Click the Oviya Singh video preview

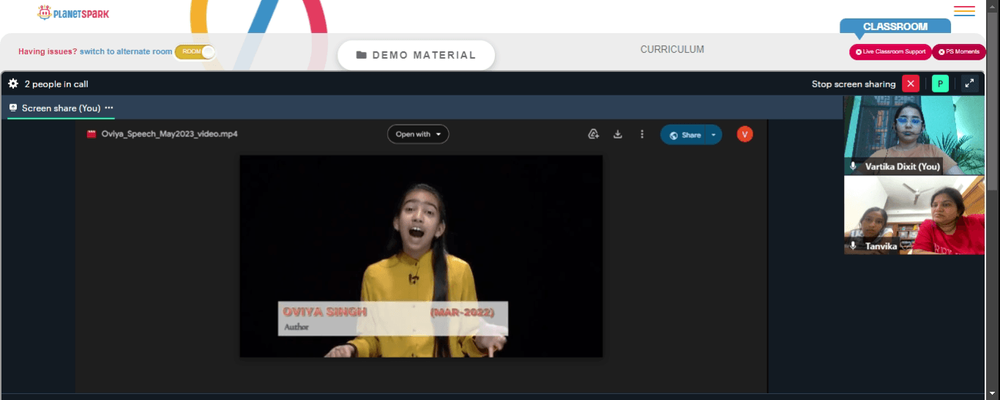(421, 256)
